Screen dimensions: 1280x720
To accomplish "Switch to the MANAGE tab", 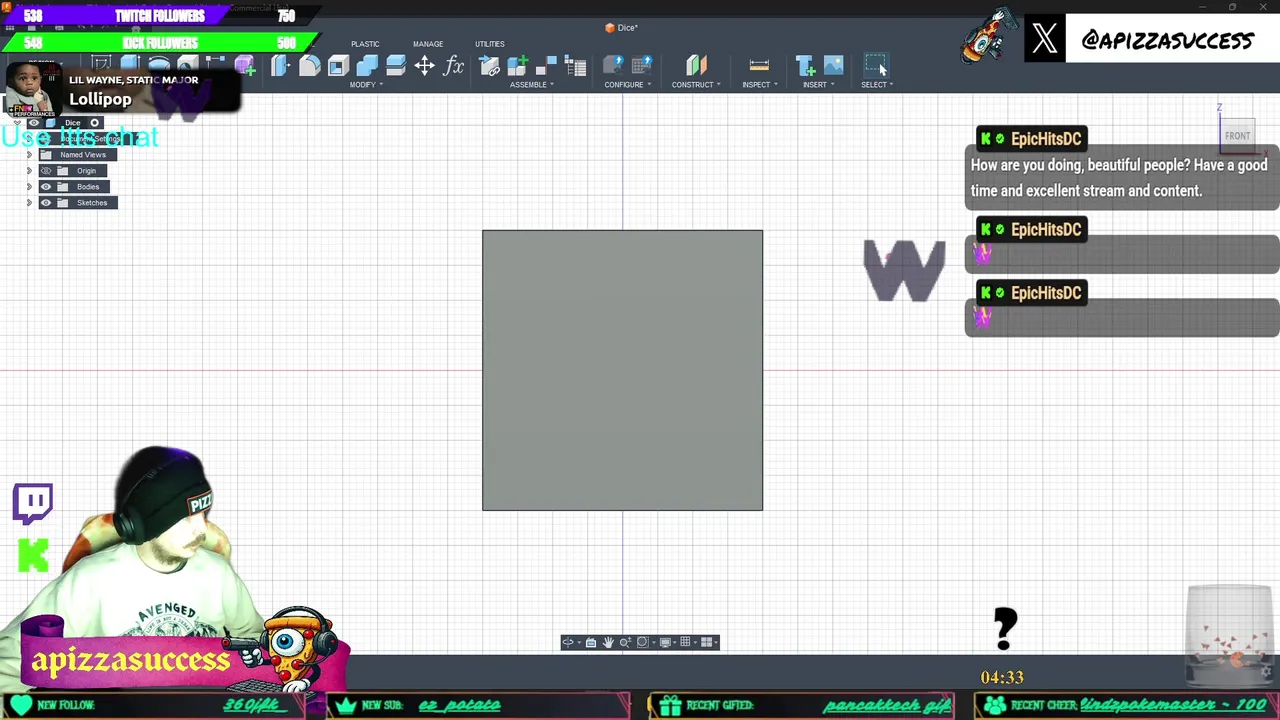I will click(x=428, y=44).
